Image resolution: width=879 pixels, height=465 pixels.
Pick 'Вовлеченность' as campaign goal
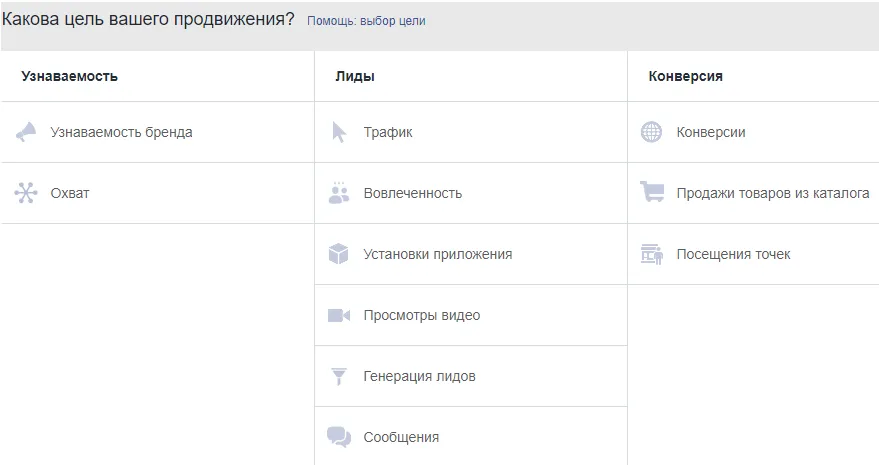pos(412,193)
